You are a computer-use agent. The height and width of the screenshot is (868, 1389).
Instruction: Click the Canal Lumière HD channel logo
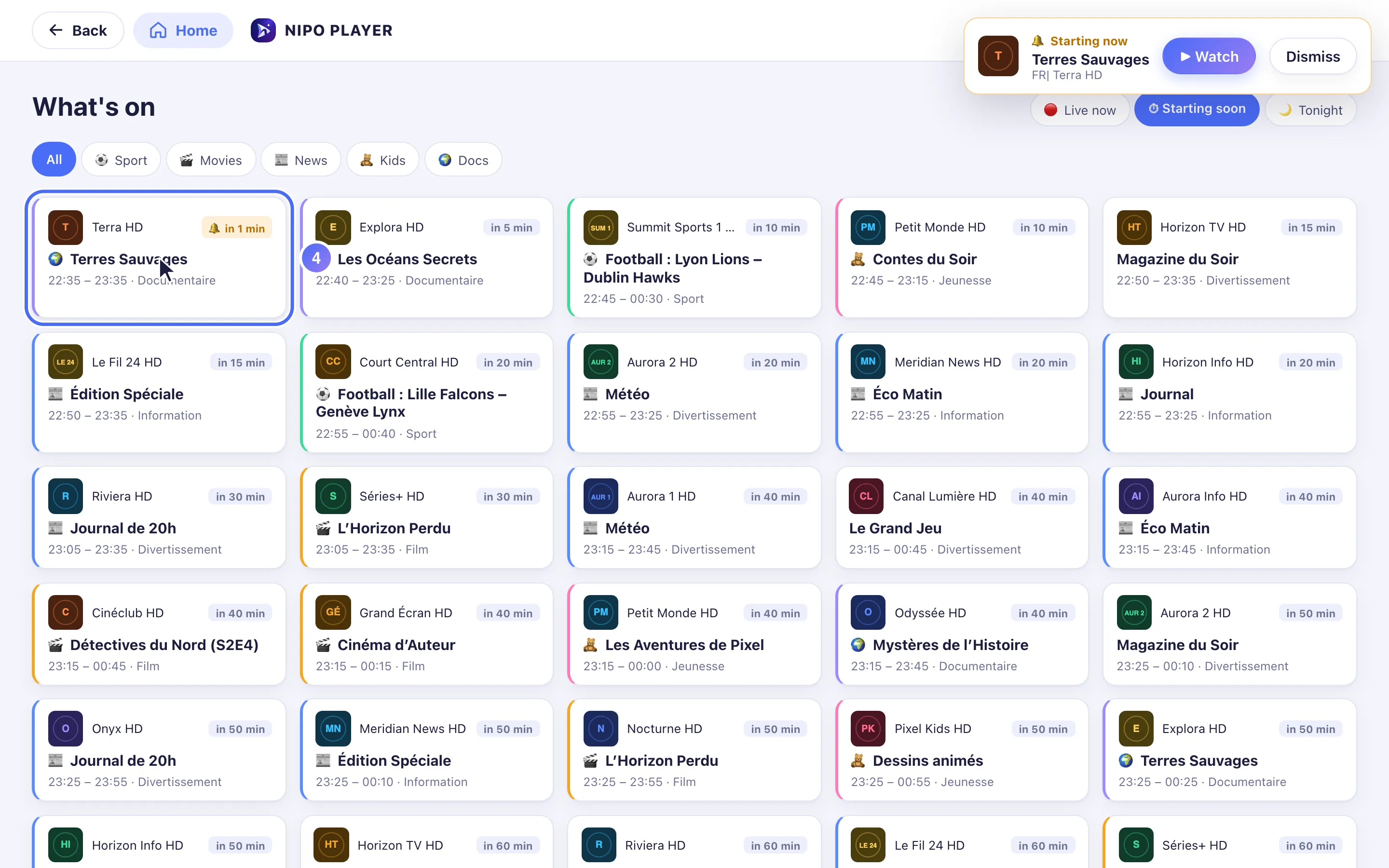866,496
